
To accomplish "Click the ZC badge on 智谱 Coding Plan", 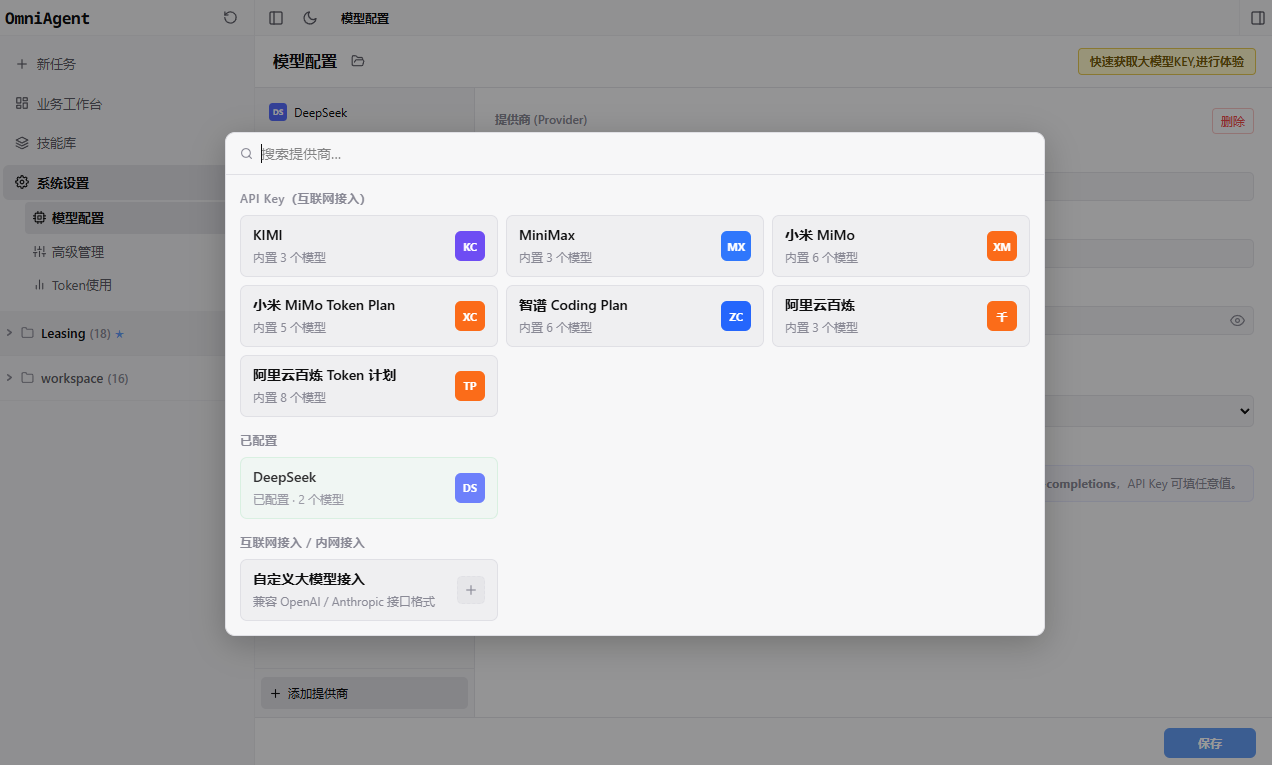I will point(736,316).
